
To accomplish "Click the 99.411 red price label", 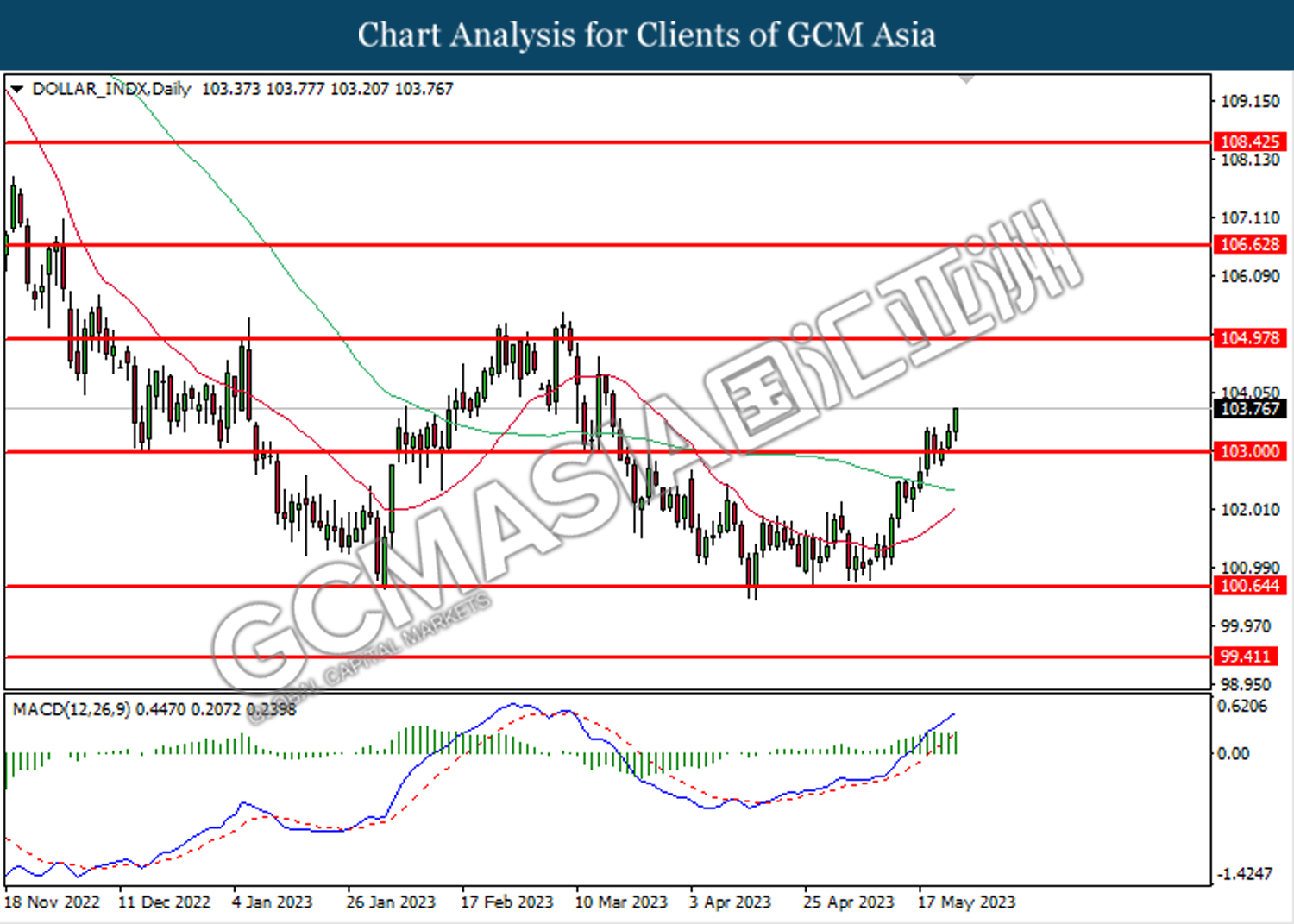I will coord(1246,657).
